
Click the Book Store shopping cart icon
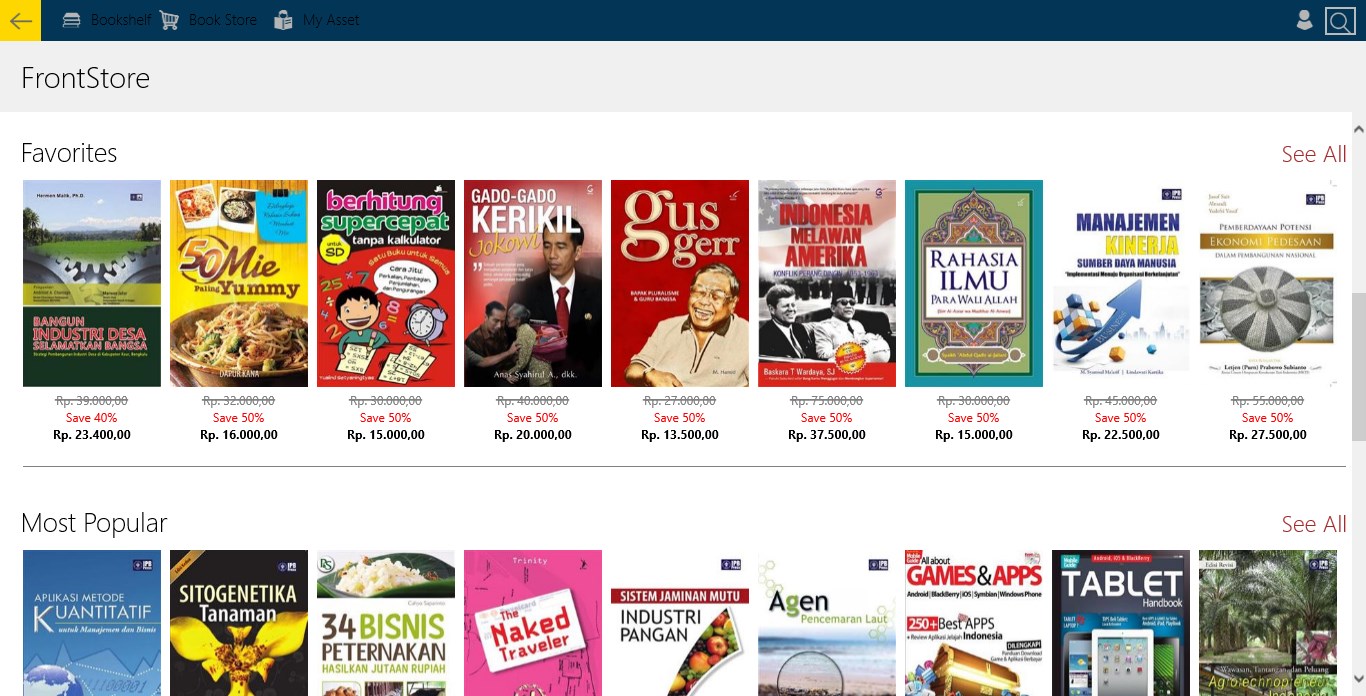[x=169, y=20]
